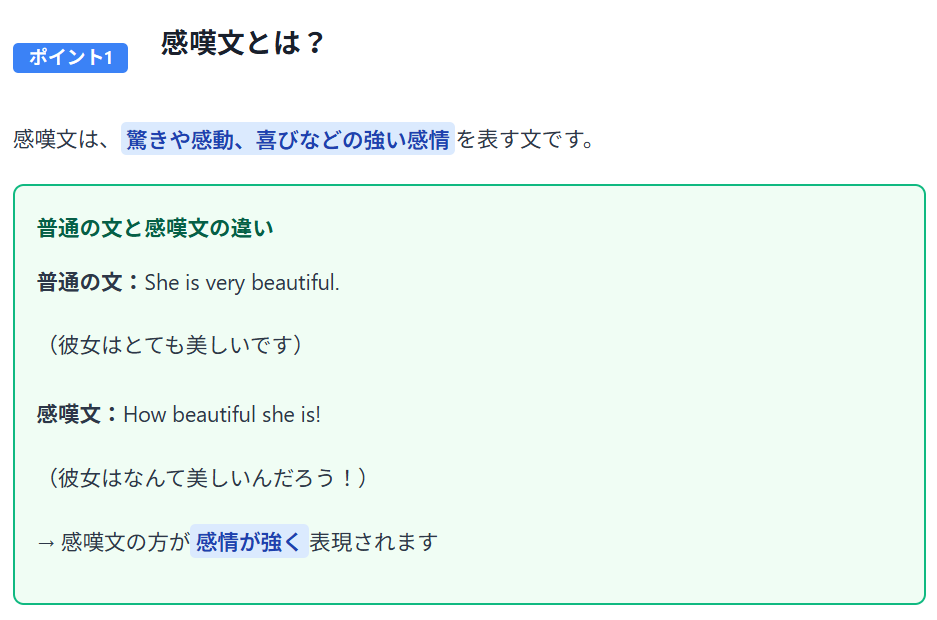Click the heading 感嘆文とは？
This screenshot has width=937, height=620.
point(243,43)
